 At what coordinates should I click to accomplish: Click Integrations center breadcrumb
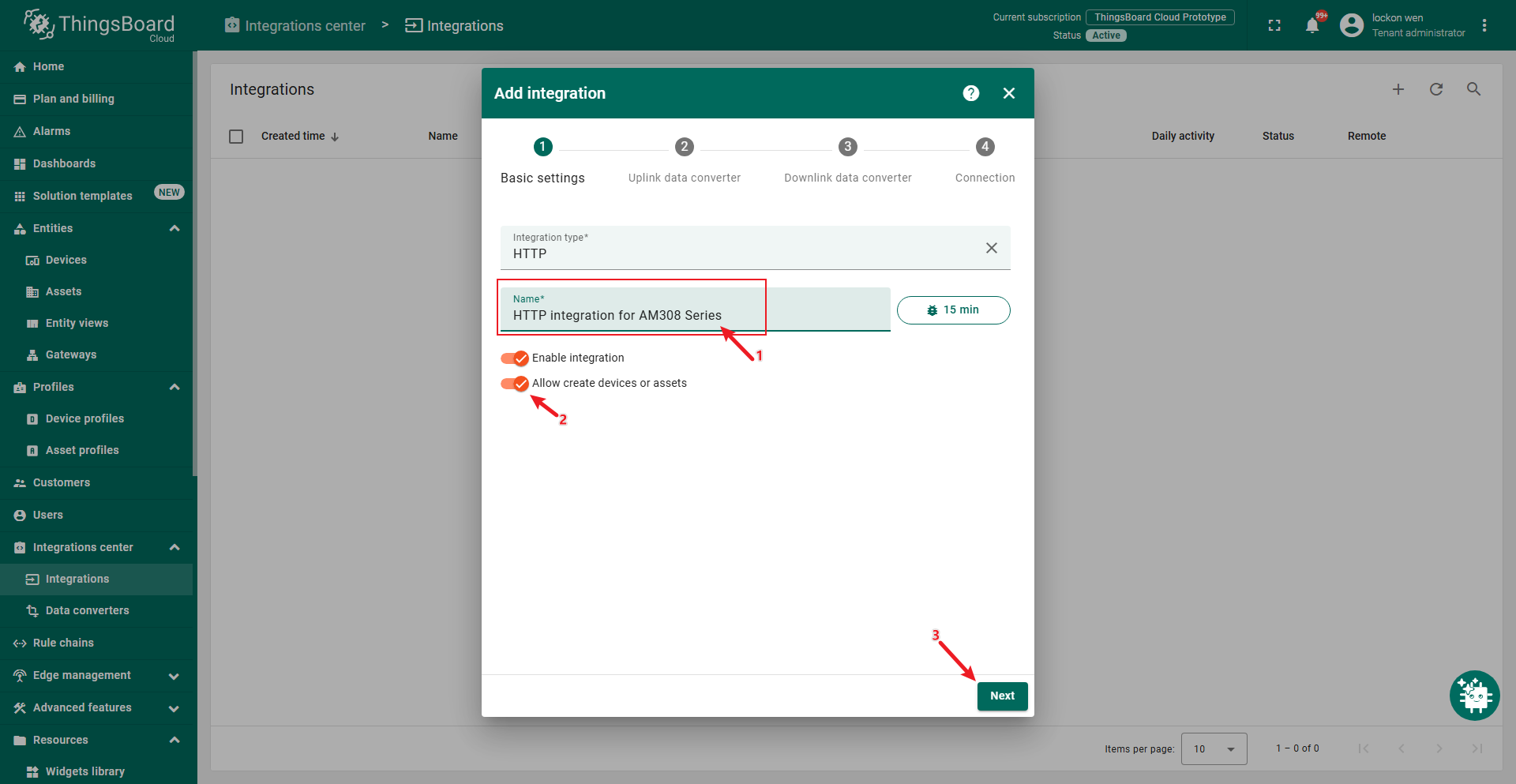point(295,25)
